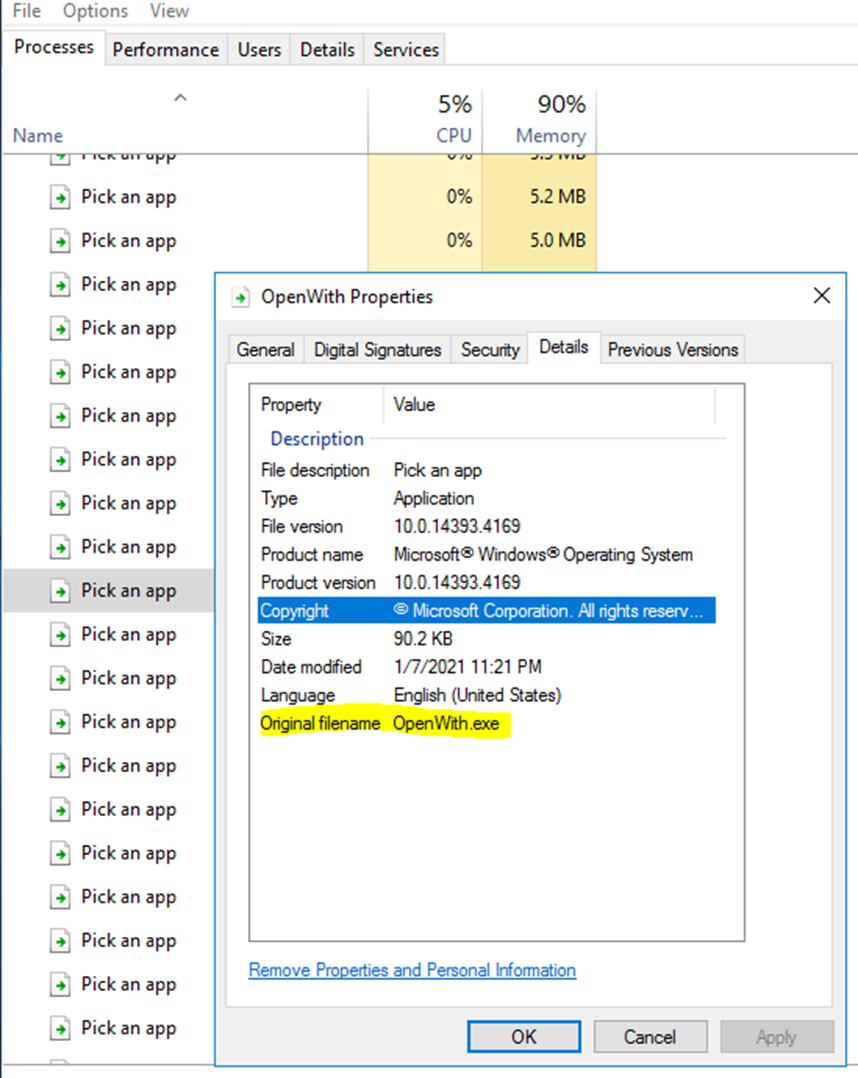This screenshot has height=1078, width=858.
Task: Select the Pick an app row using 5.2 MB
Action: tap(300, 197)
